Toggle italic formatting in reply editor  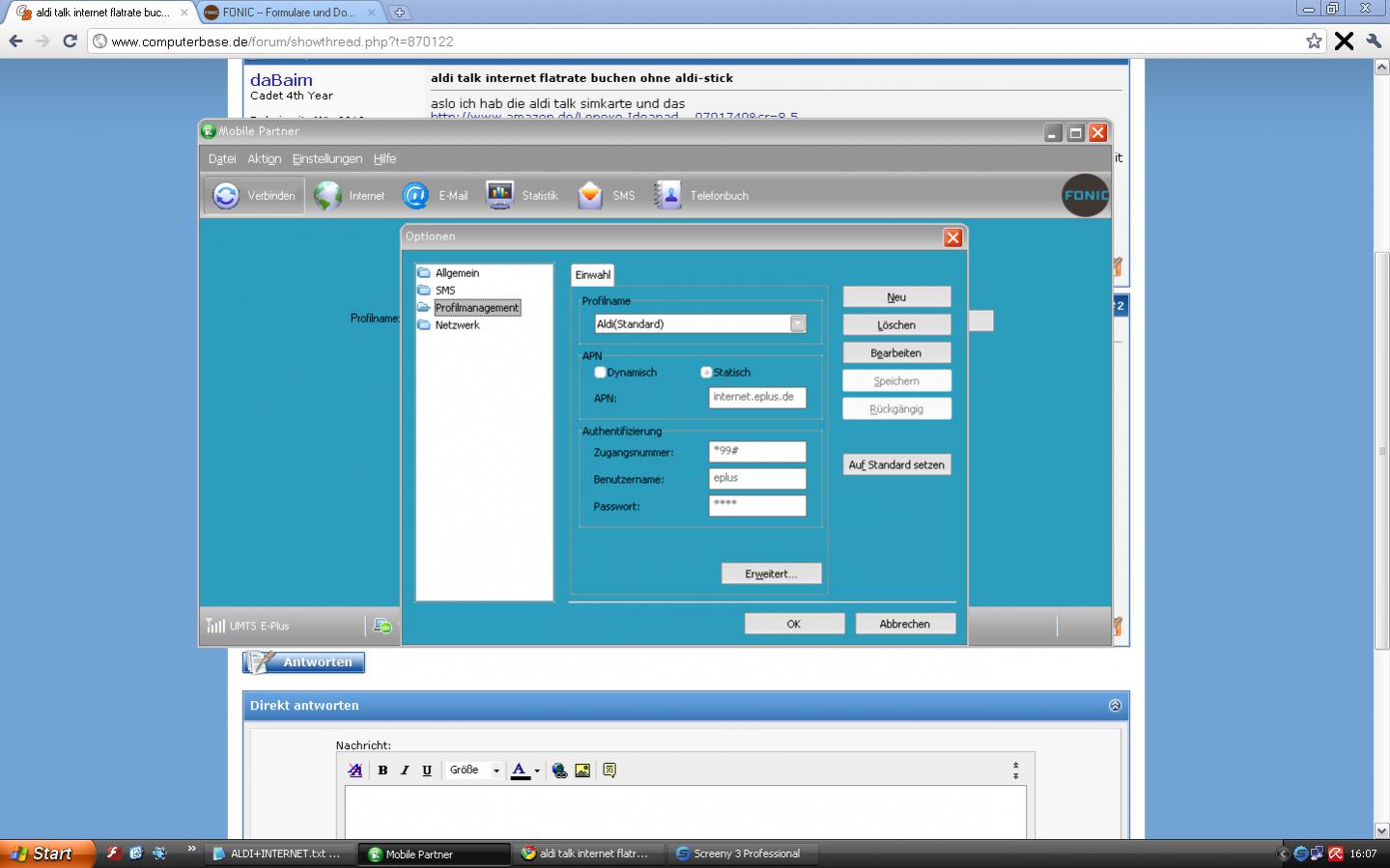[405, 770]
